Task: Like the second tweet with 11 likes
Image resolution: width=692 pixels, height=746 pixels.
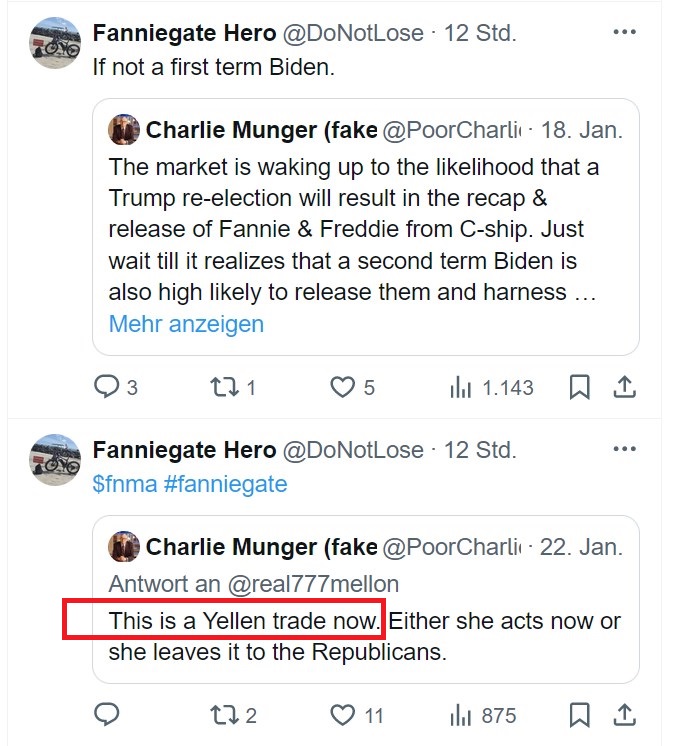Action: 343,715
